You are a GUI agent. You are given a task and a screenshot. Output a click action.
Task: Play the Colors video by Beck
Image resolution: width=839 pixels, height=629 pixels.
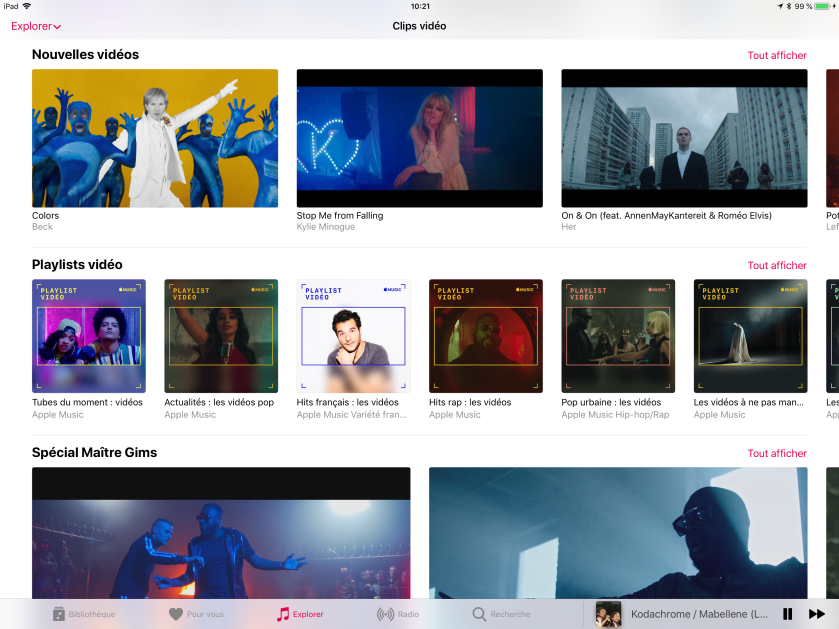(155, 138)
